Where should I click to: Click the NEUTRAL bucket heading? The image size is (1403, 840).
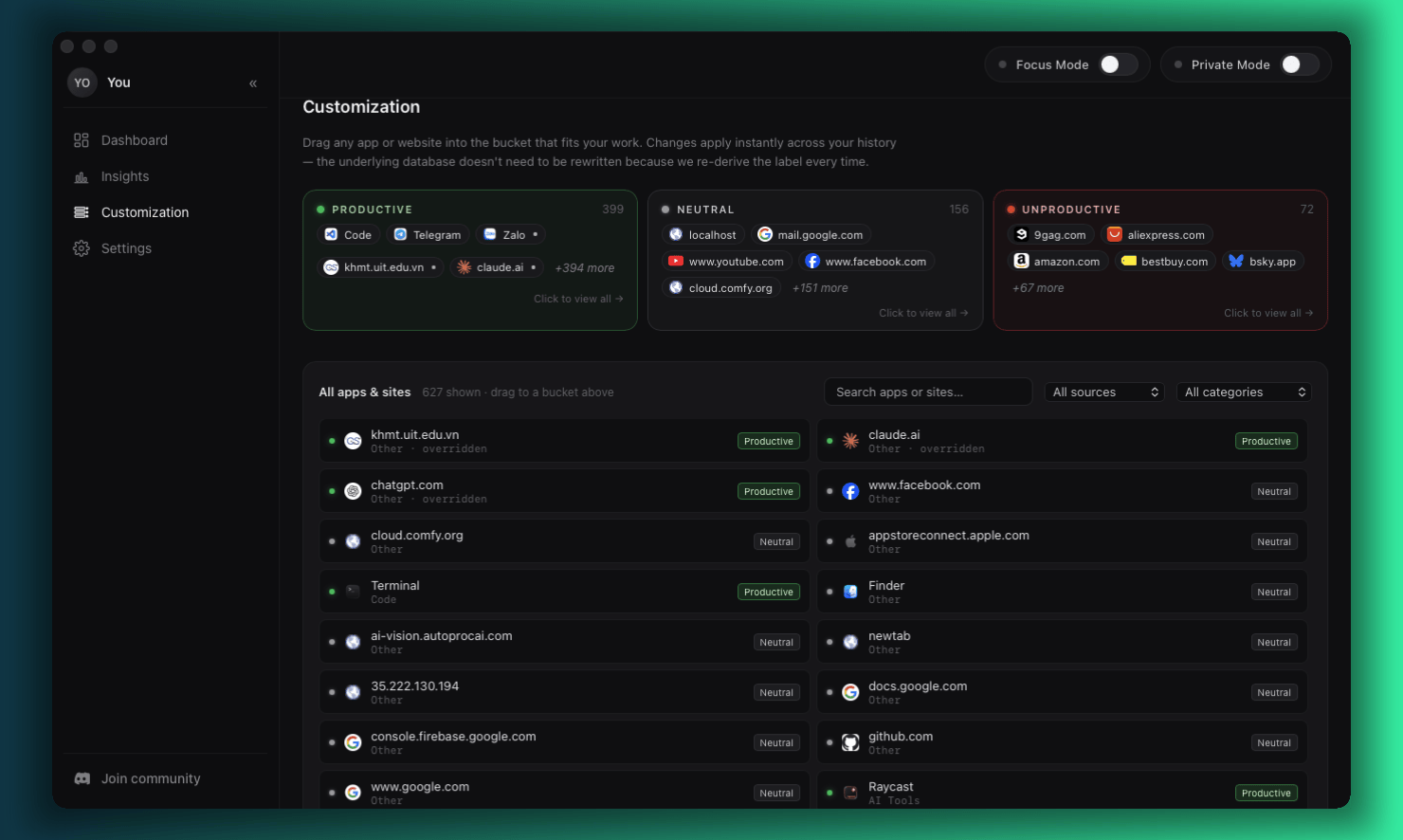coord(705,210)
